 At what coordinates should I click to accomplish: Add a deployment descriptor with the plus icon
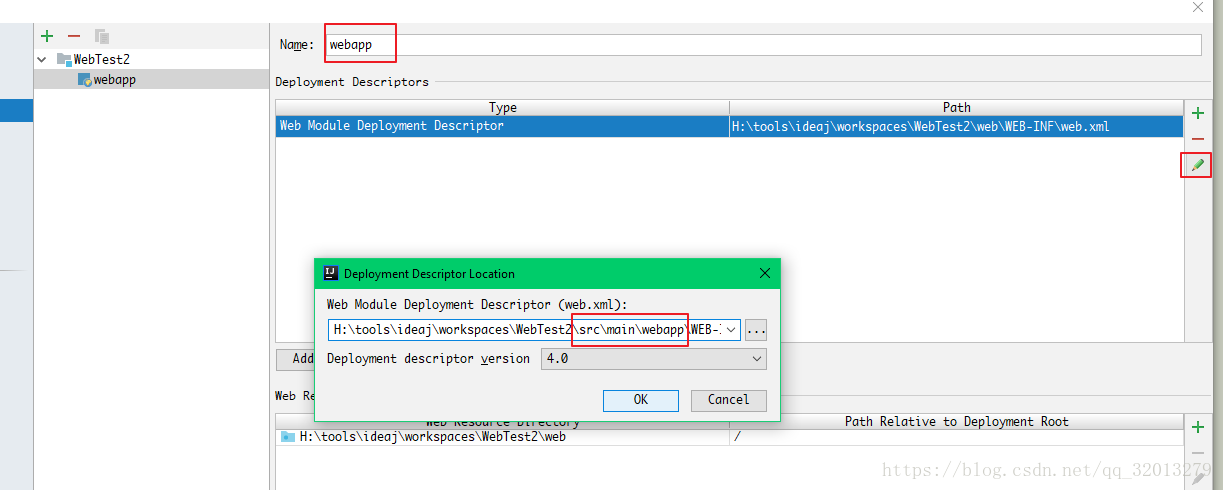[1198, 114]
